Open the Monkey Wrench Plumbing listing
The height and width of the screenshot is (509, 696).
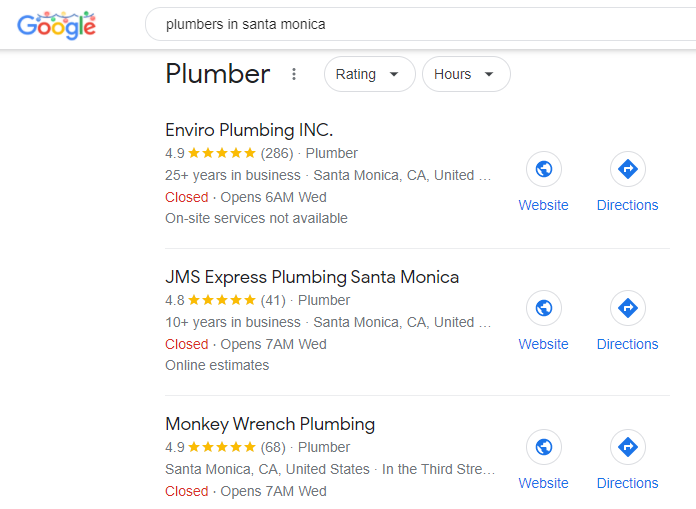[270, 424]
